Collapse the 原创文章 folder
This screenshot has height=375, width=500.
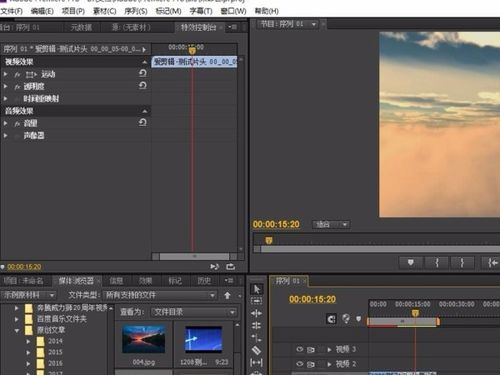pyautogui.click(x=17, y=330)
